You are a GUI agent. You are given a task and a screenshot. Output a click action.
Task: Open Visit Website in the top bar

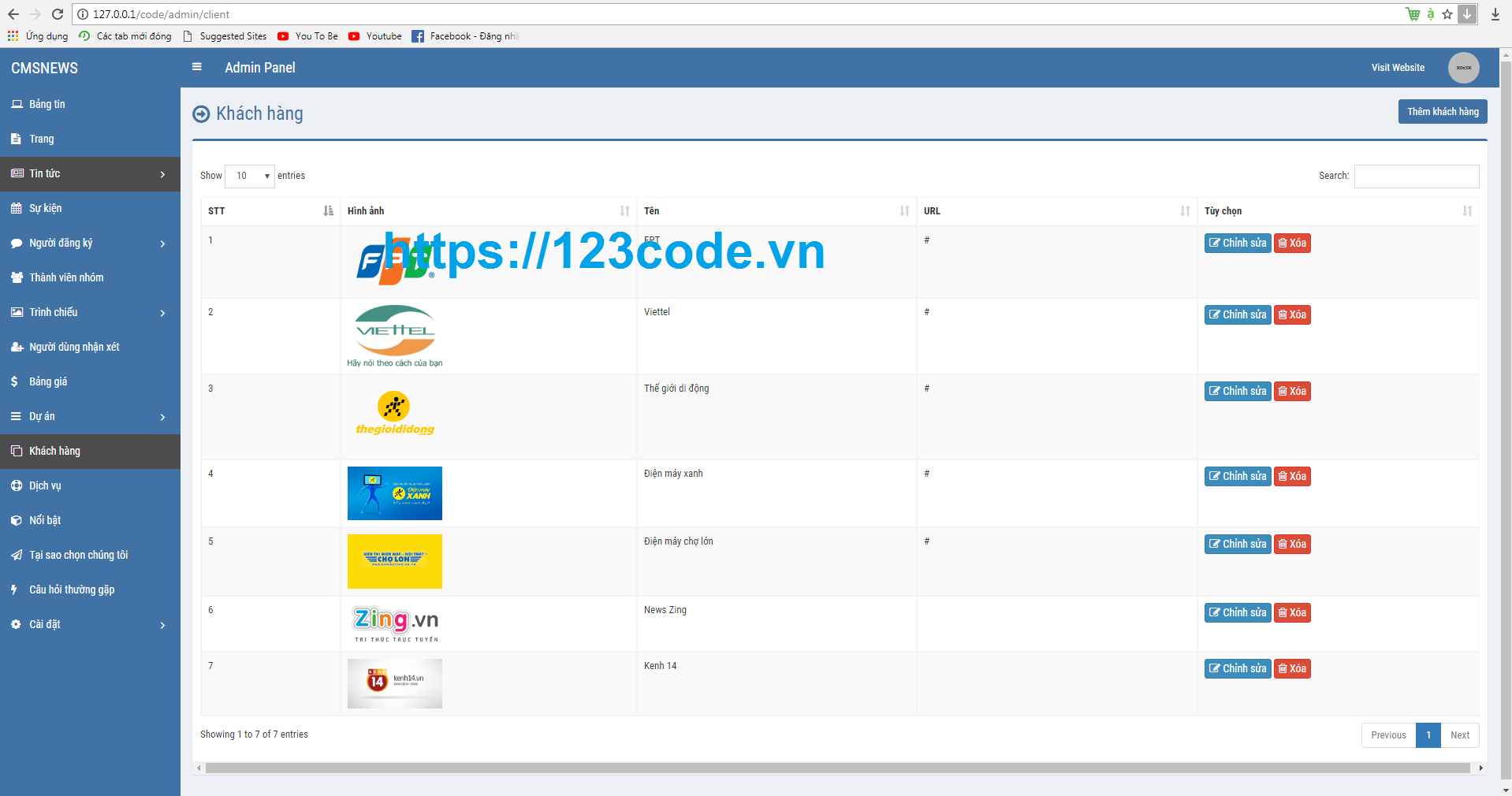click(x=1397, y=67)
